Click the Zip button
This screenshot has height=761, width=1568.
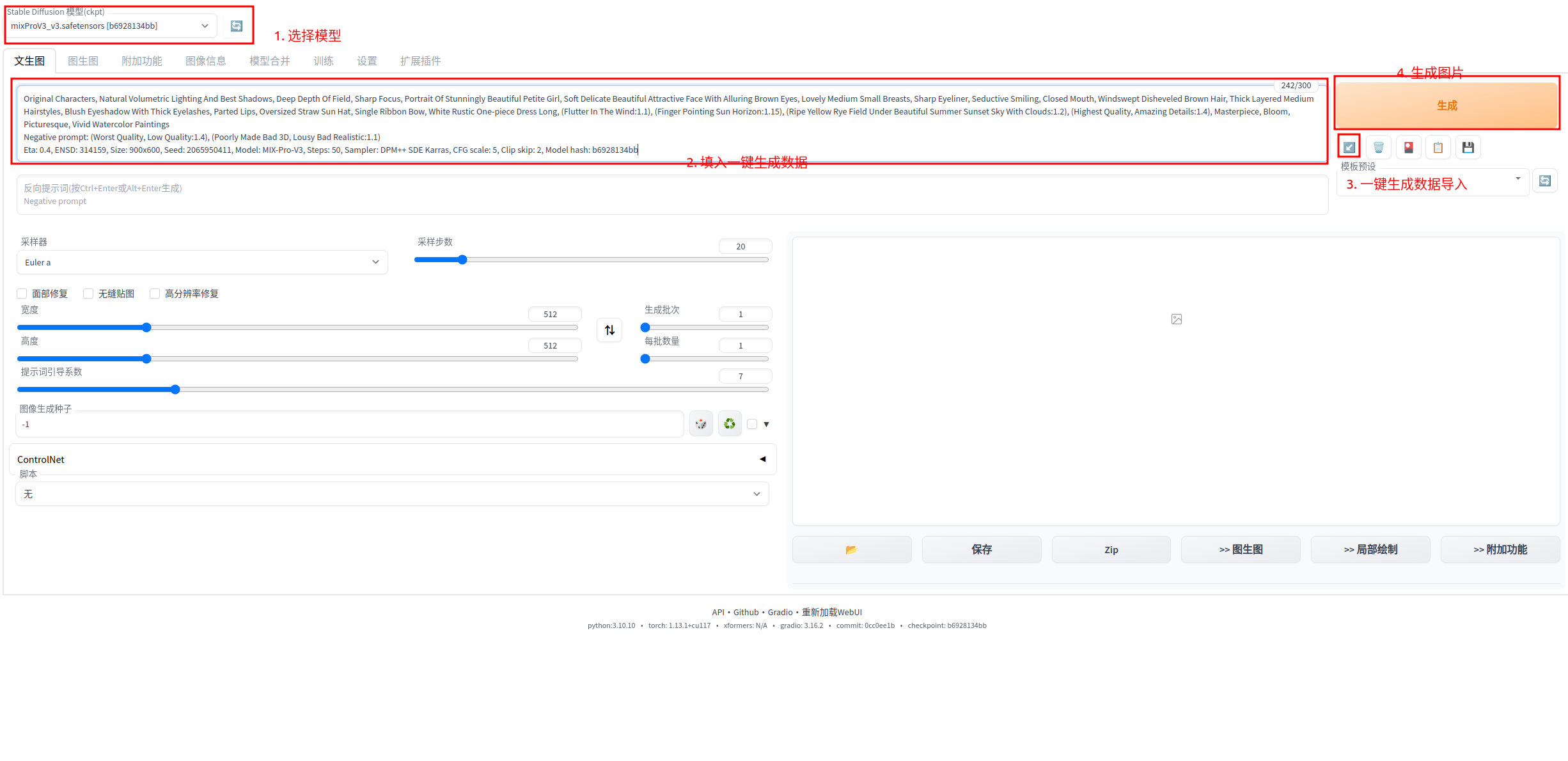pos(1111,550)
